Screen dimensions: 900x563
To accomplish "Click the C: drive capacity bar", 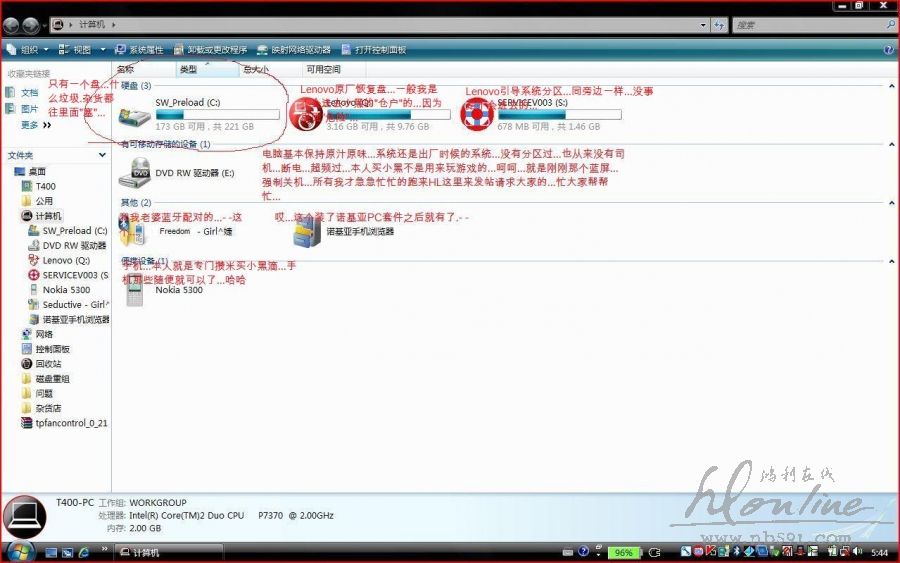I will click(217, 115).
